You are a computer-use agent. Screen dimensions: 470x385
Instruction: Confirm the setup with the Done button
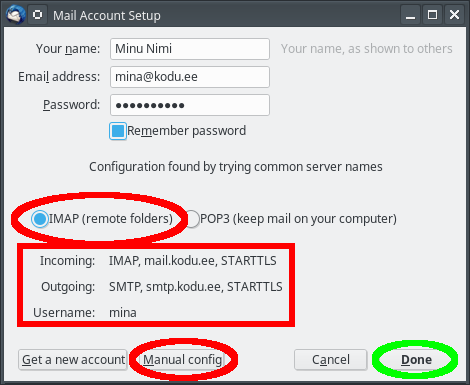coord(416,360)
